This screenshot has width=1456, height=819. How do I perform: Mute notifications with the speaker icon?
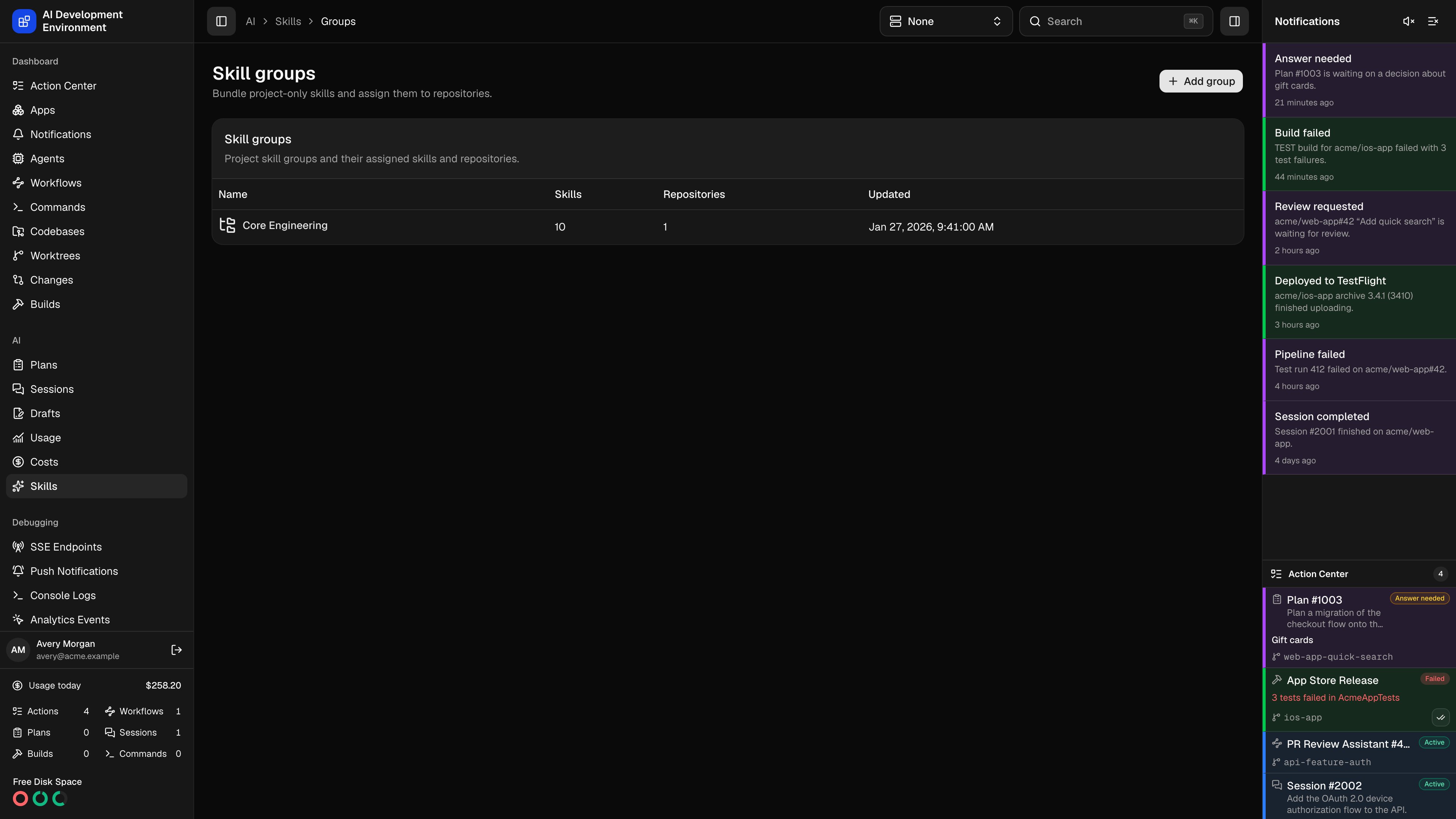coord(1409,22)
